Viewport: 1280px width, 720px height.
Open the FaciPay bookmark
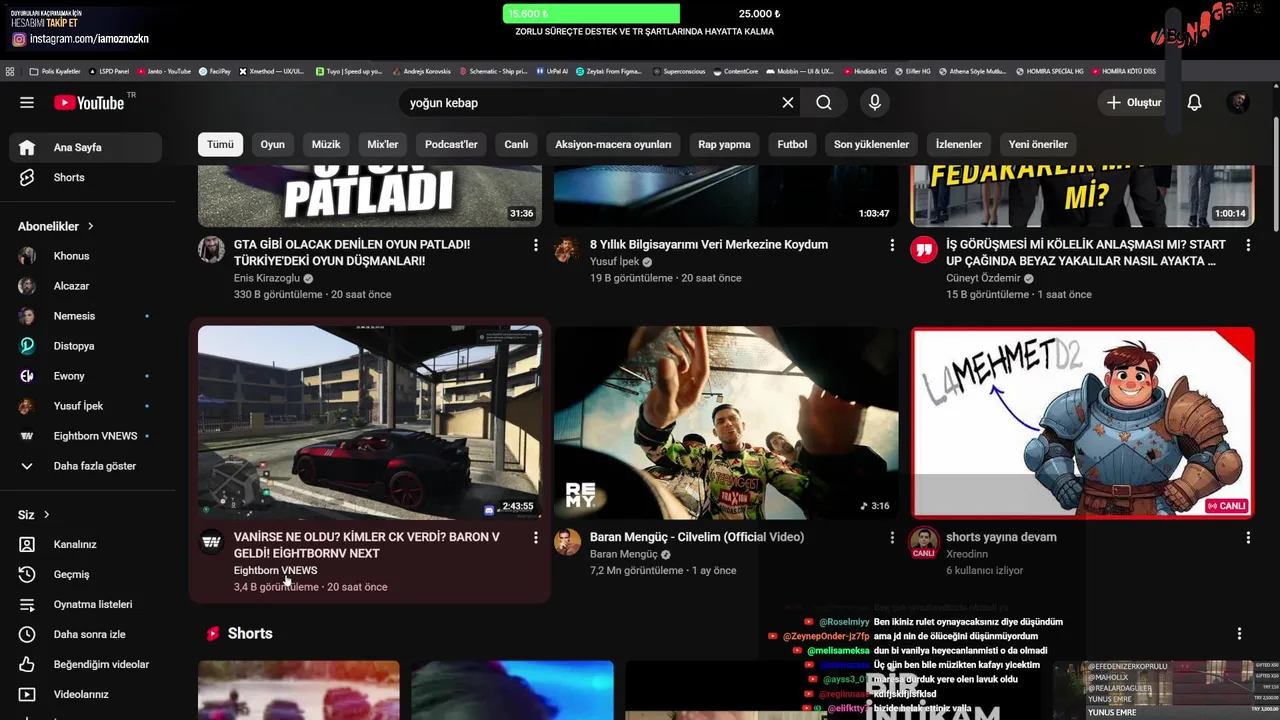[x=215, y=72]
